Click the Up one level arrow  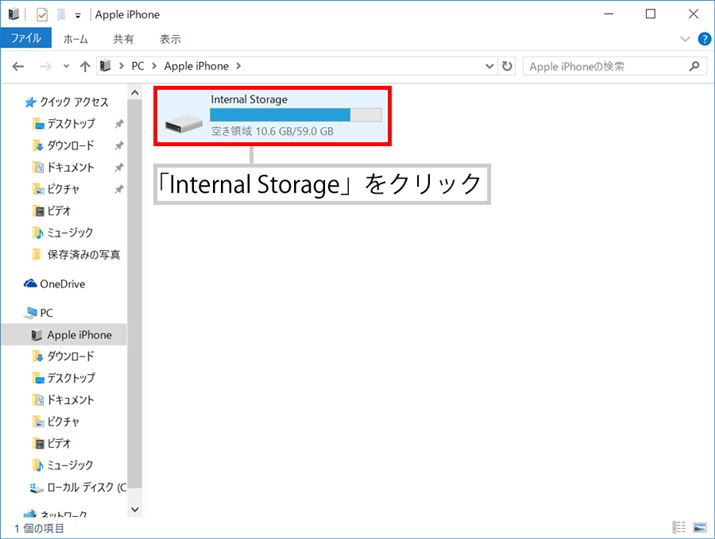[x=85, y=66]
